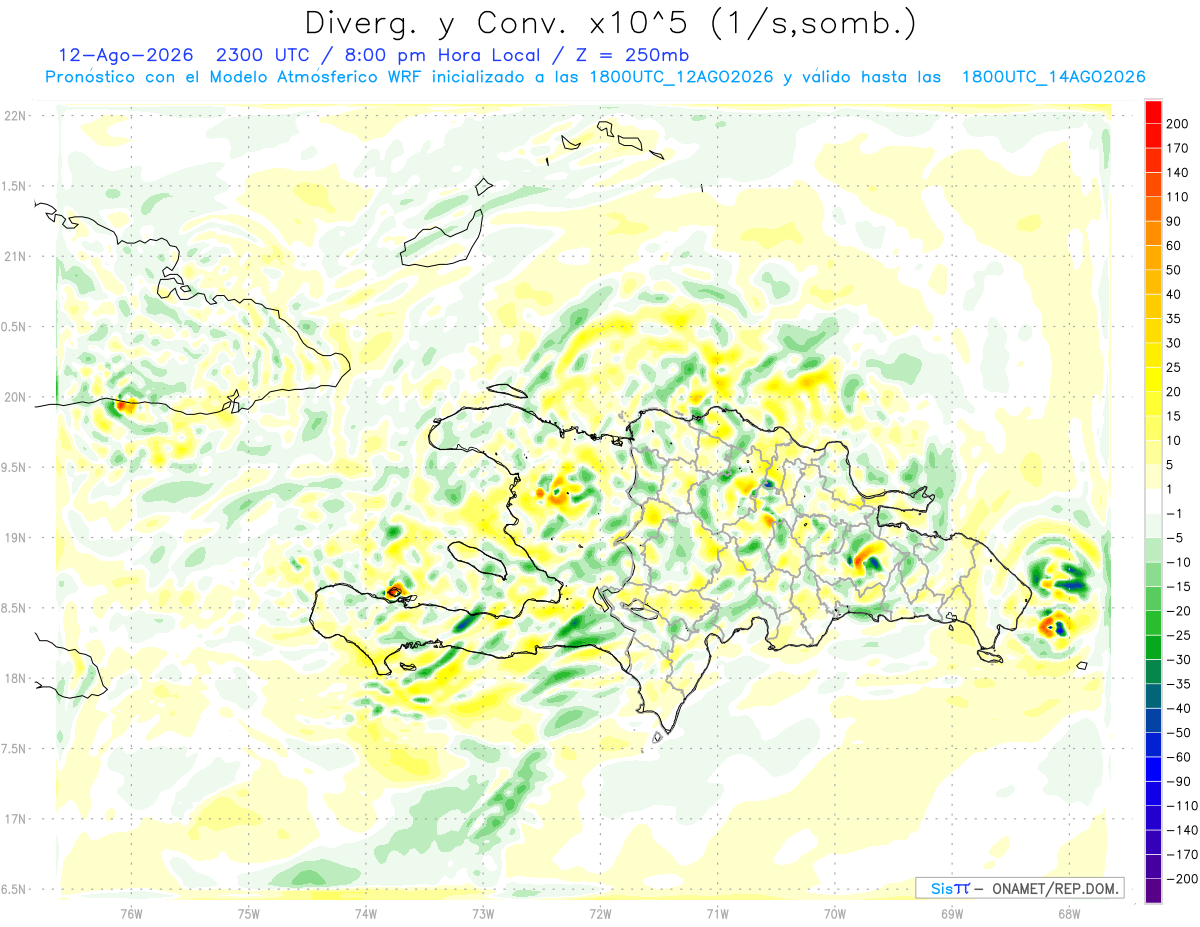Click the '-40' color scale value

click(x=1177, y=709)
